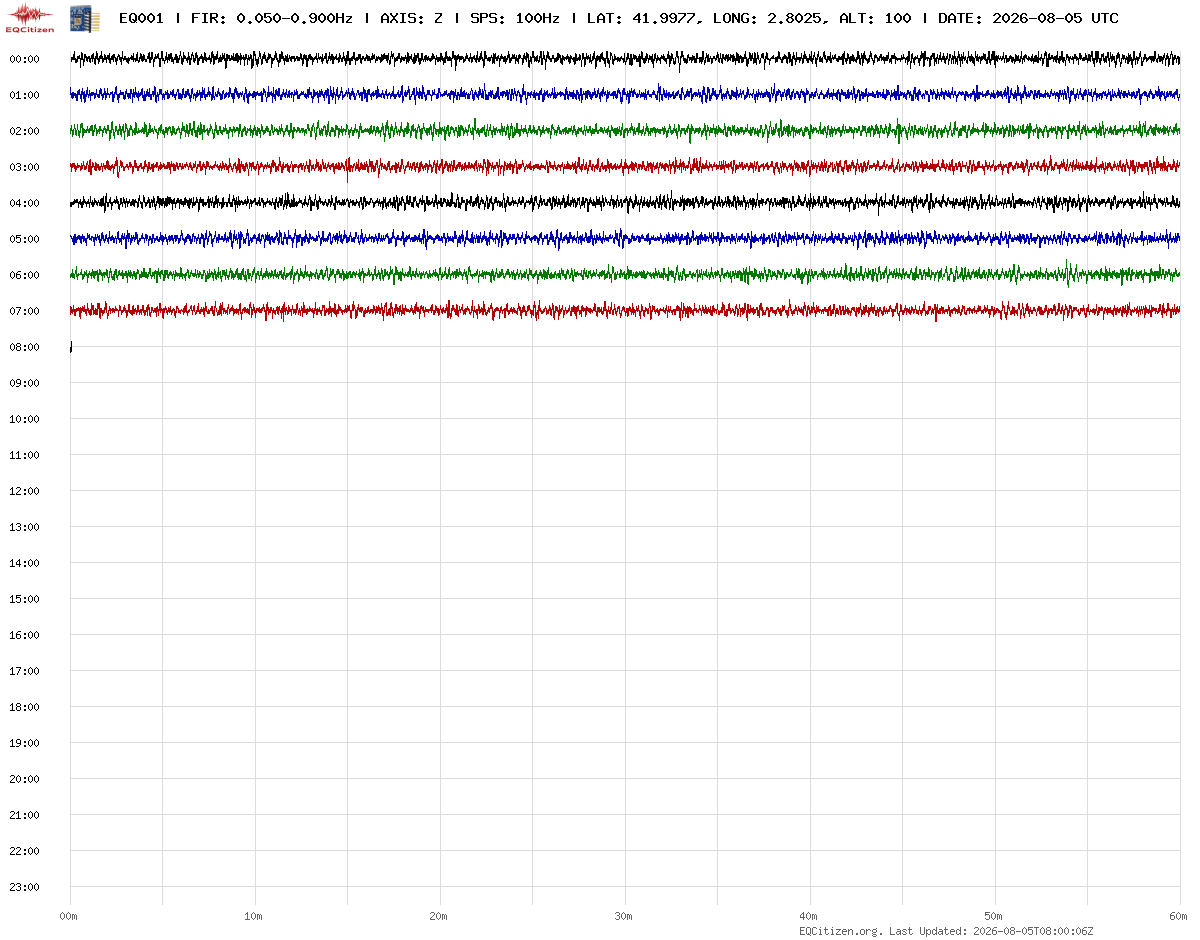Click the 03:00 hour label
This screenshot has width=1200, height=940.
[x=24, y=167]
